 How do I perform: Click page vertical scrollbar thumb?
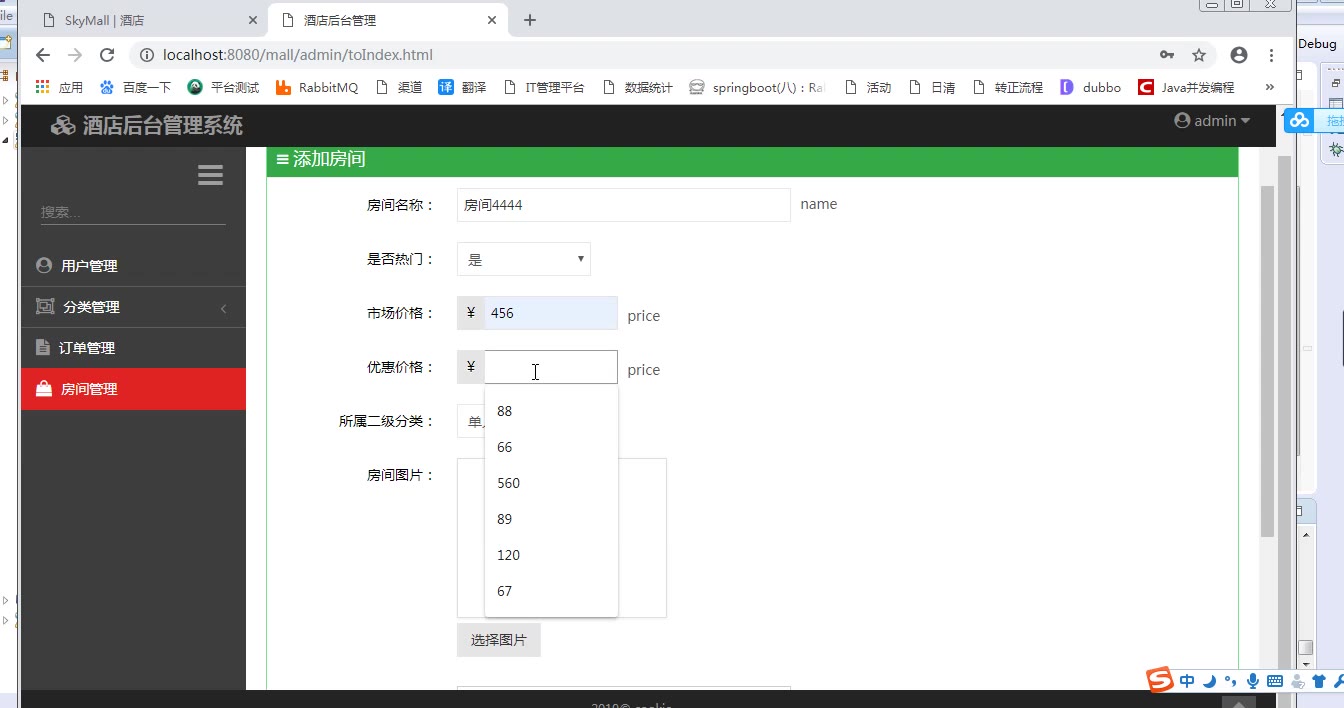[x=1267, y=360]
